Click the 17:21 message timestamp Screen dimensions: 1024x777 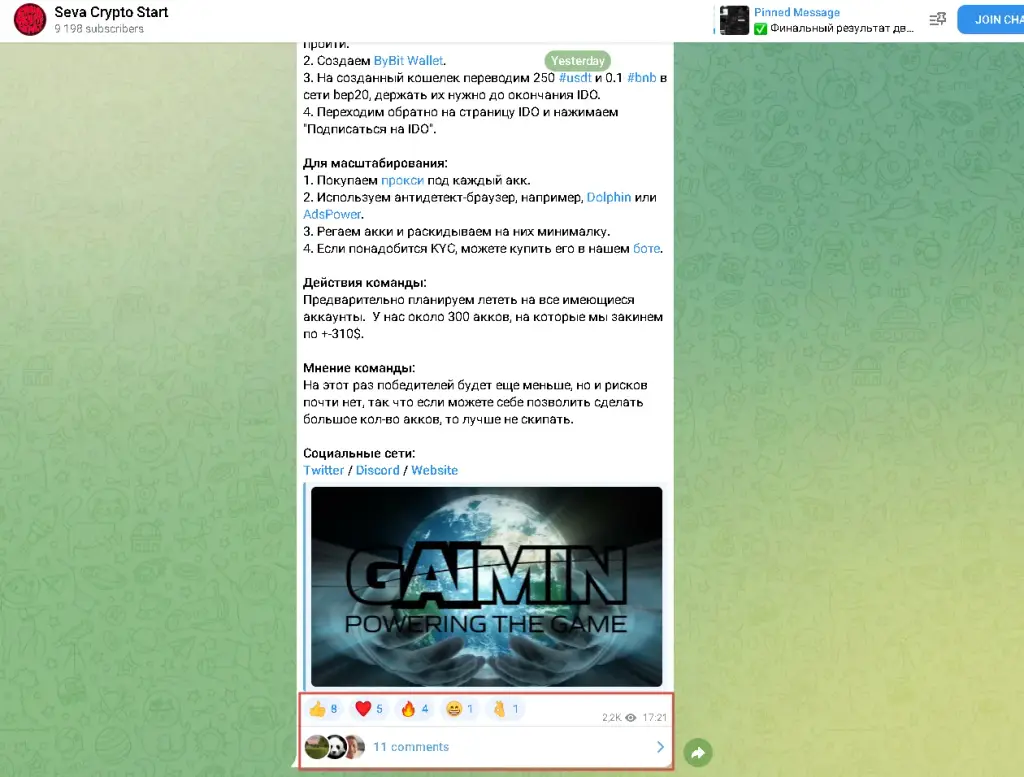click(x=654, y=718)
